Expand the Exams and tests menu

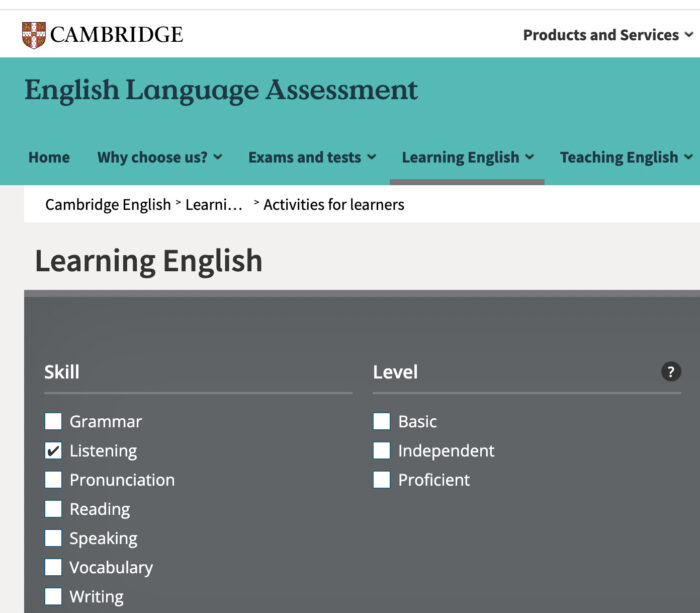(312, 157)
